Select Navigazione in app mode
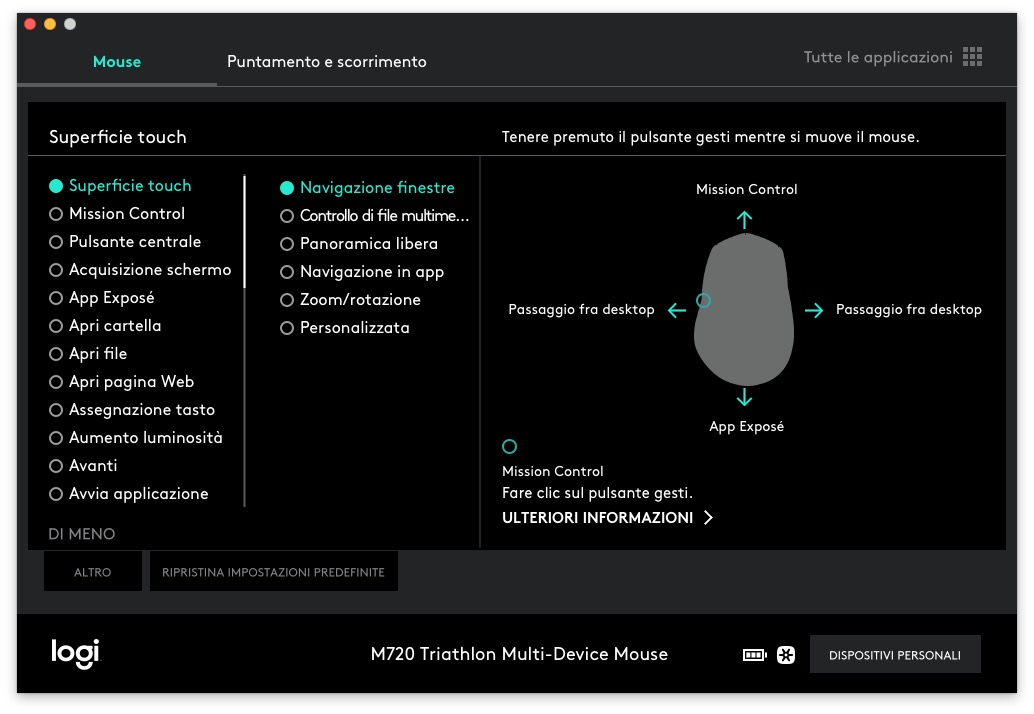 [362, 272]
